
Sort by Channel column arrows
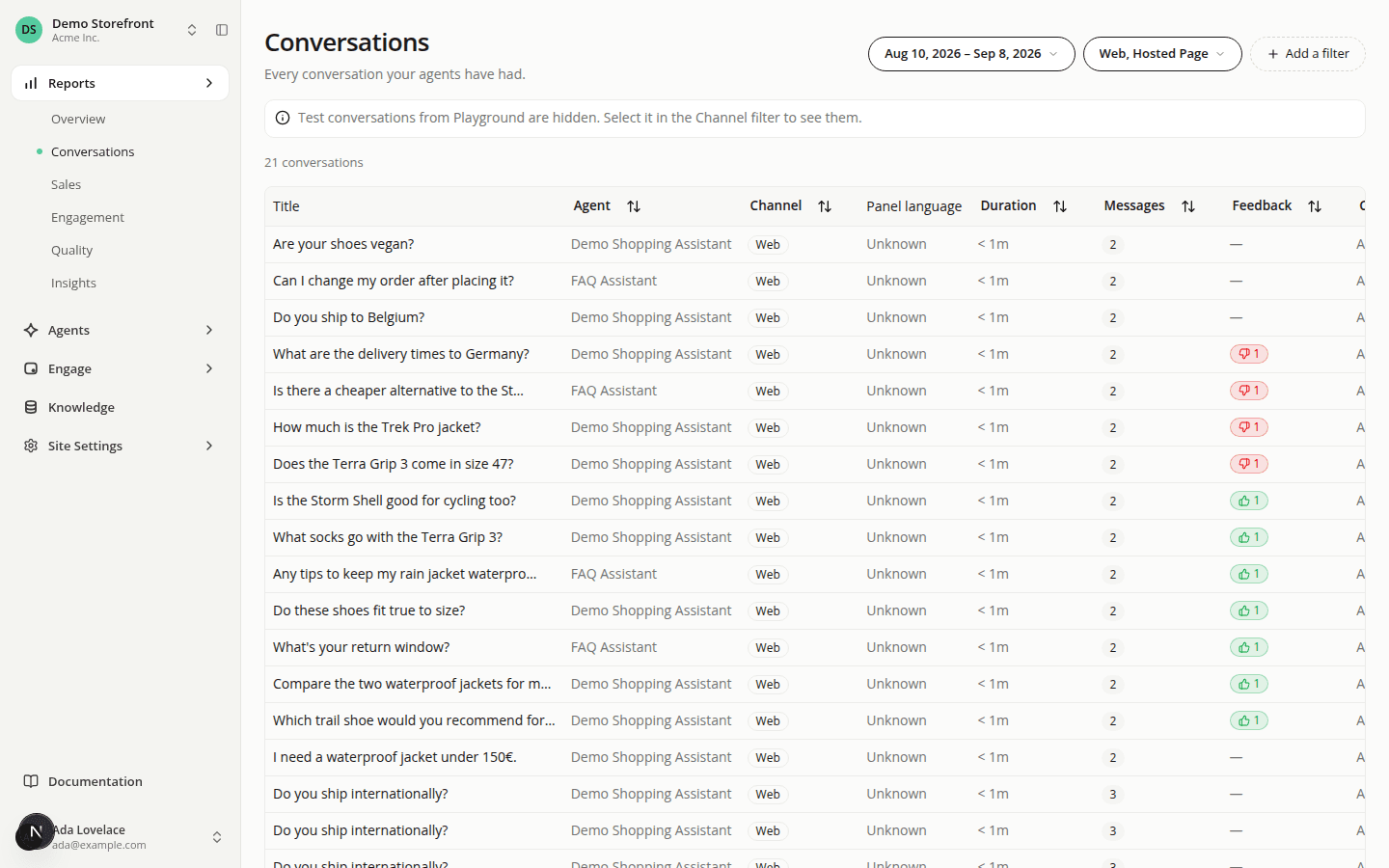tap(825, 206)
